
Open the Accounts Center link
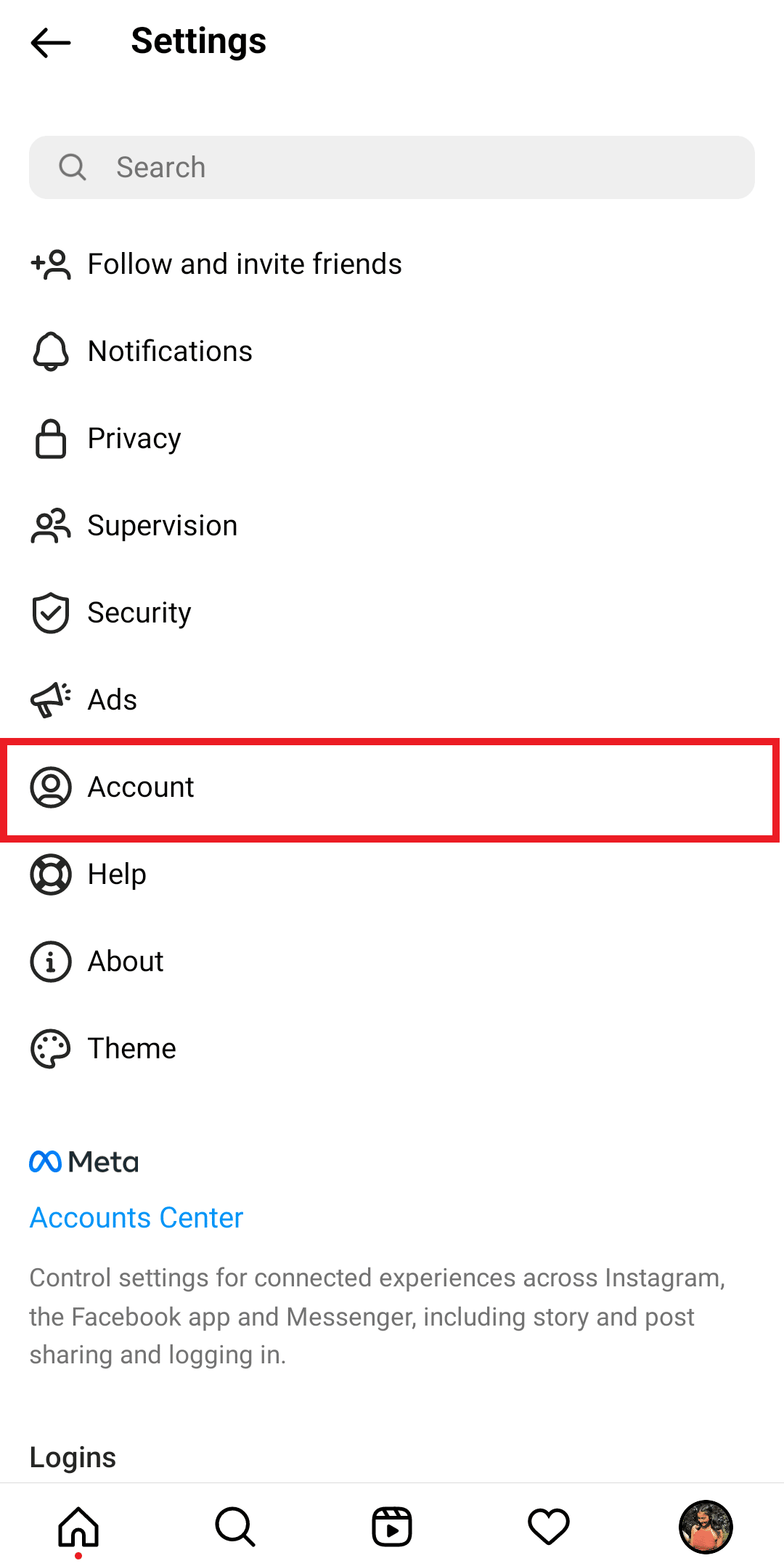point(136,1218)
